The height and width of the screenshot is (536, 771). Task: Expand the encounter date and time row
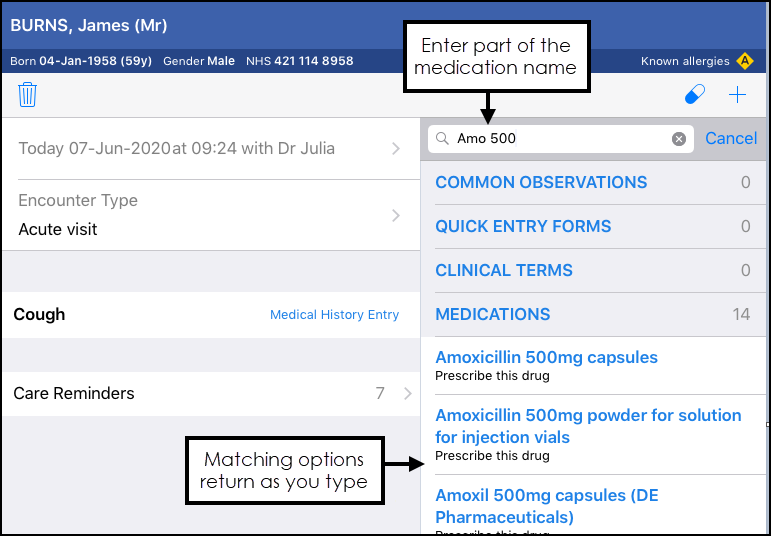(210, 149)
